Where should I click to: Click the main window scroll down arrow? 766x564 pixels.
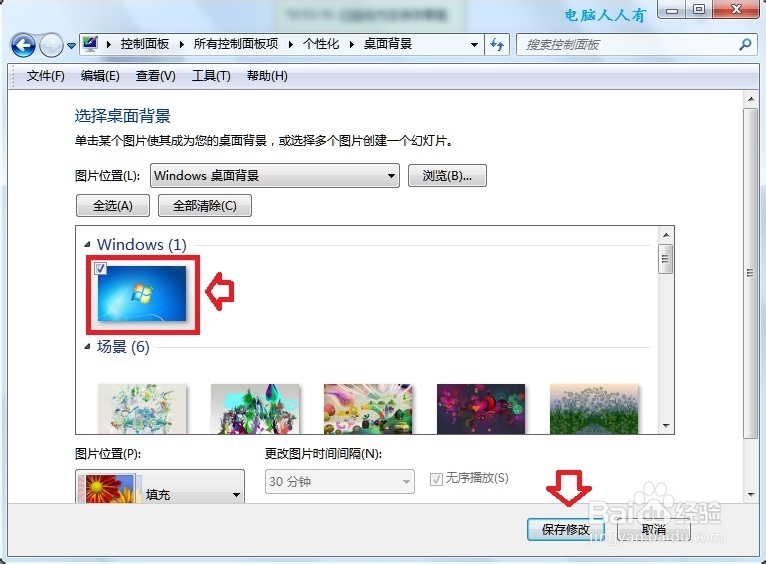tap(751, 495)
